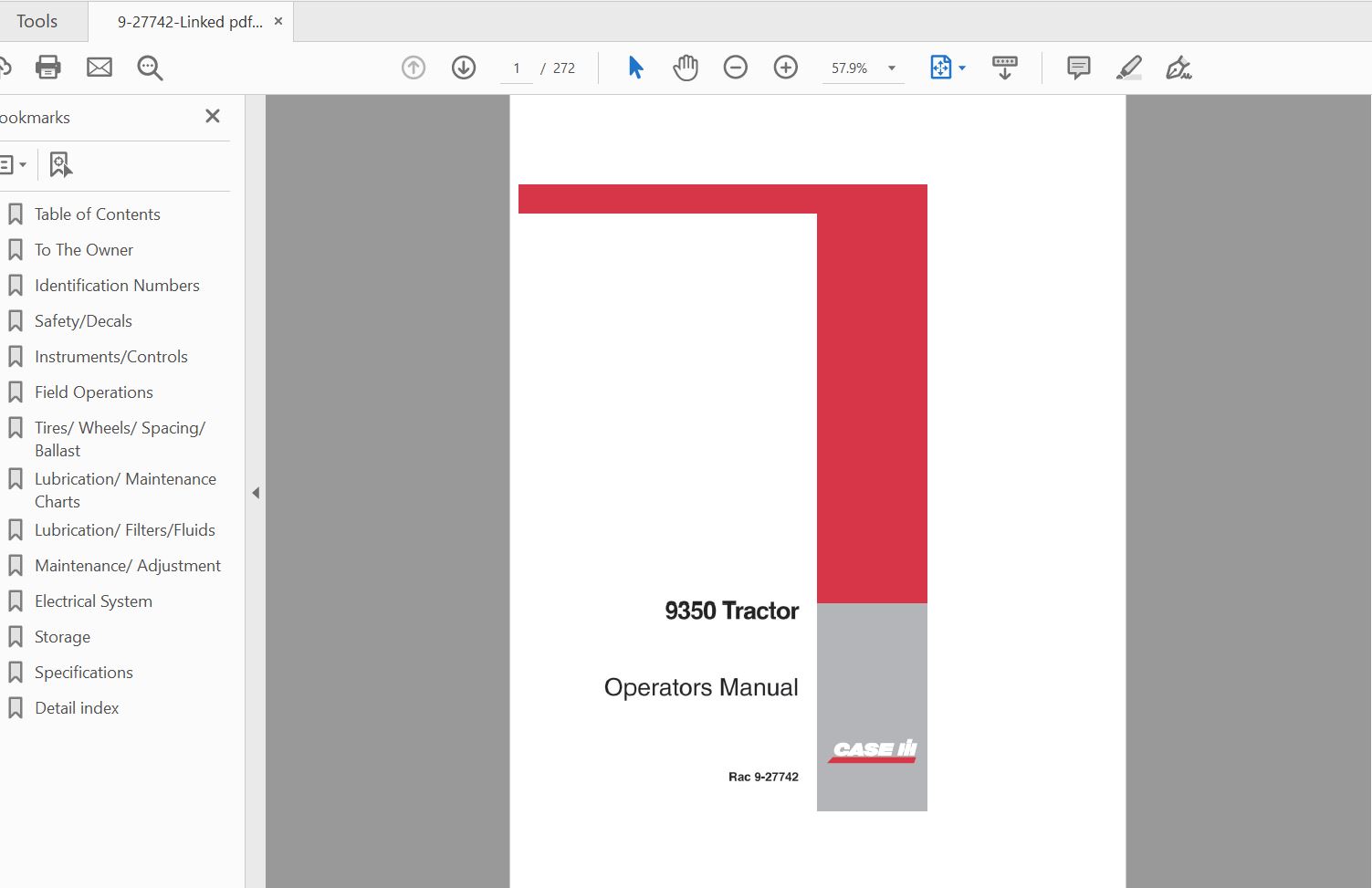Open Fill and Sign tool
The height and width of the screenshot is (888, 1372).
tap(1178, 67)
